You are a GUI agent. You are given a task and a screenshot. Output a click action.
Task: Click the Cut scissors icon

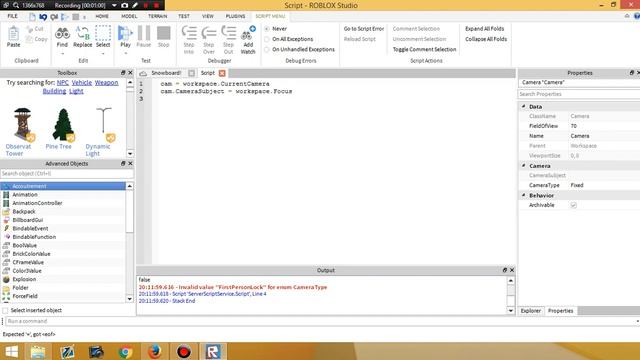click(x=29, y=29)
